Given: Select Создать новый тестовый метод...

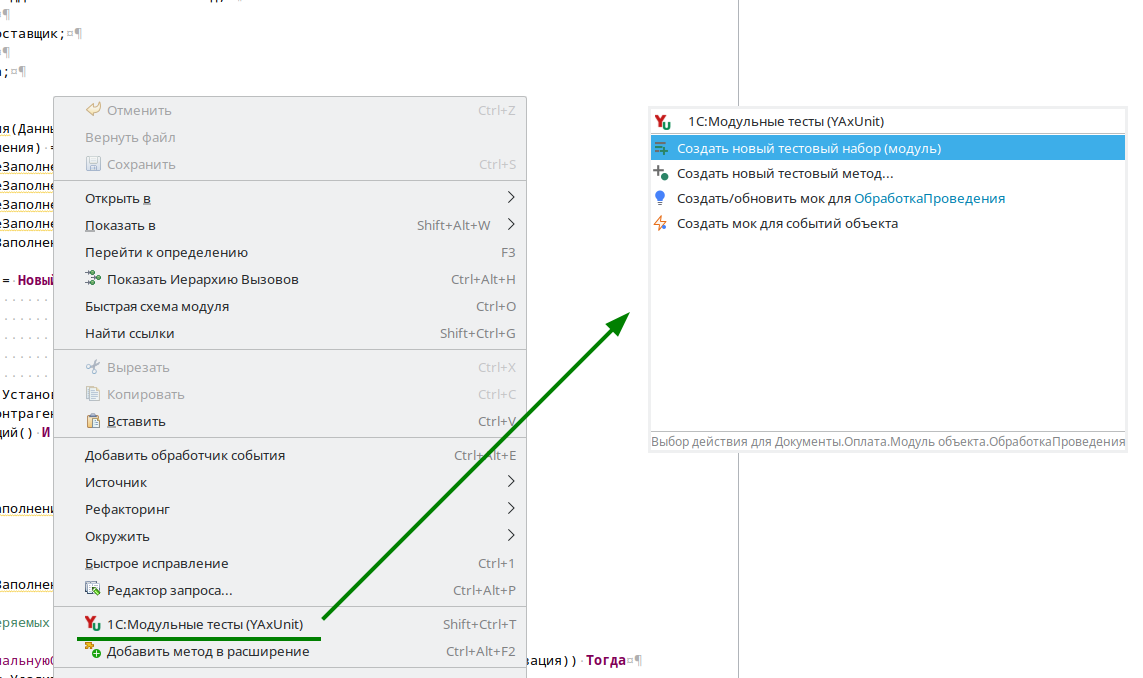Looking at the screenshot, I should 888,174.
